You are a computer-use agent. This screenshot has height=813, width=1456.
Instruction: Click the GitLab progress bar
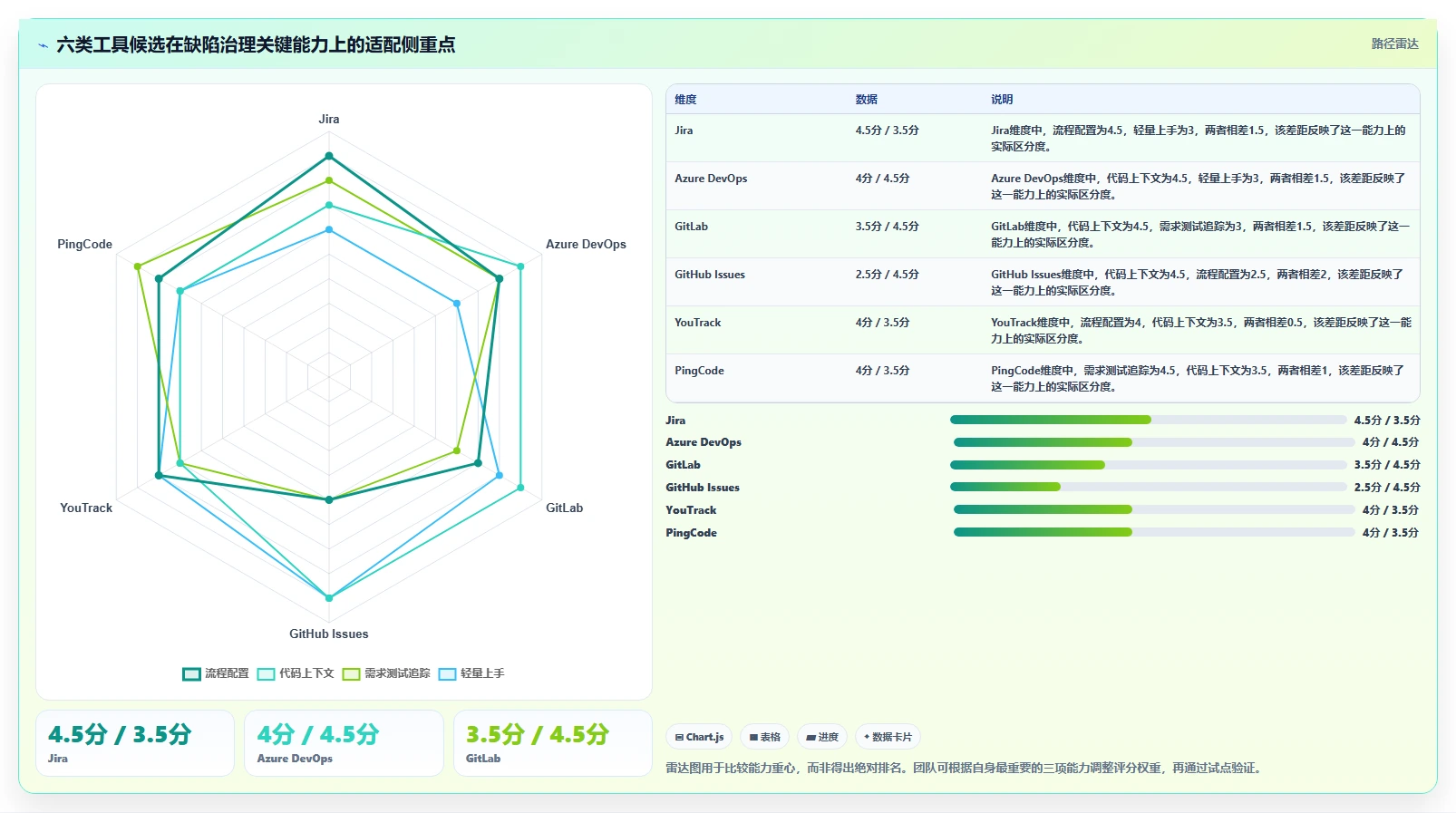(1148, 465)
